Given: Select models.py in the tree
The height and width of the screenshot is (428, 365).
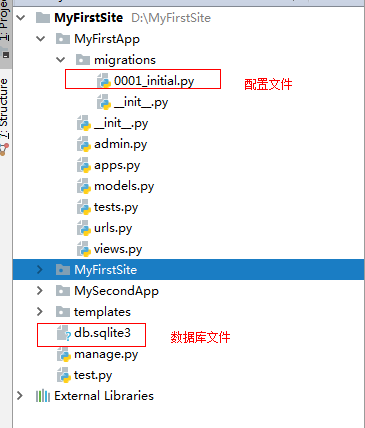Looking at the screenshot, I should tap(124, 186).
